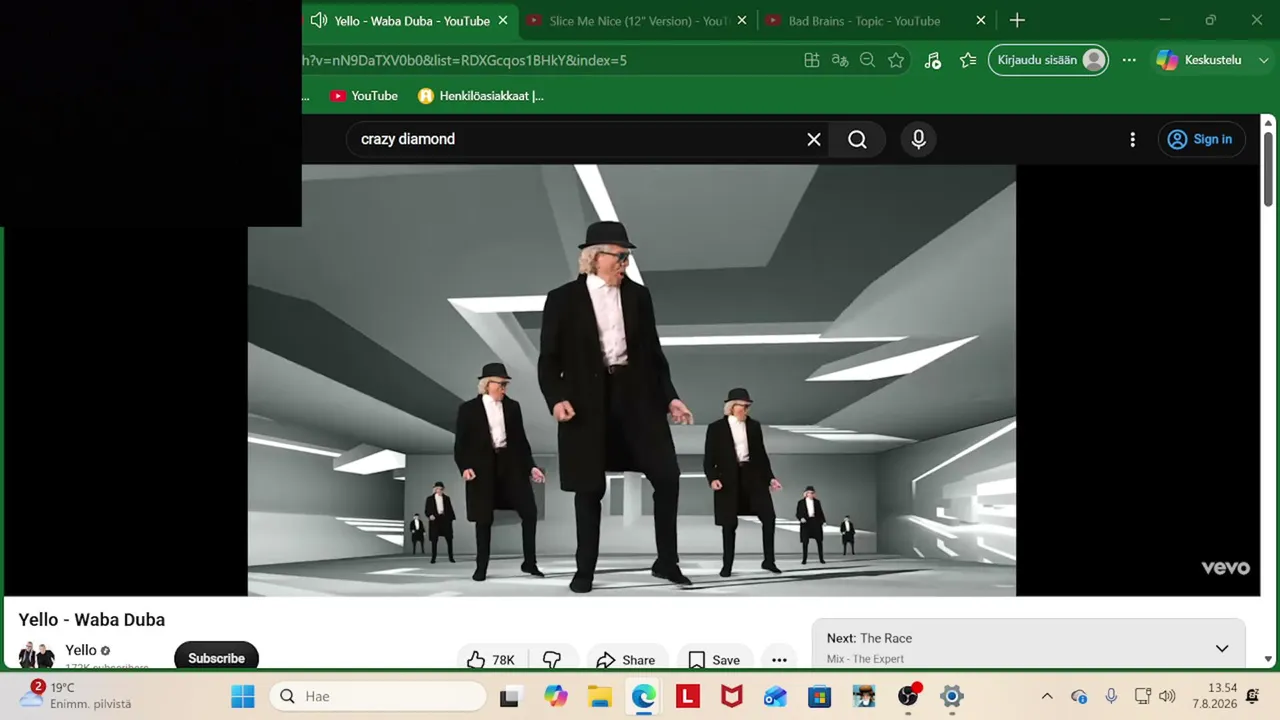
Task: Open the avatar app icon on taskbar
Action: point(864,696)
